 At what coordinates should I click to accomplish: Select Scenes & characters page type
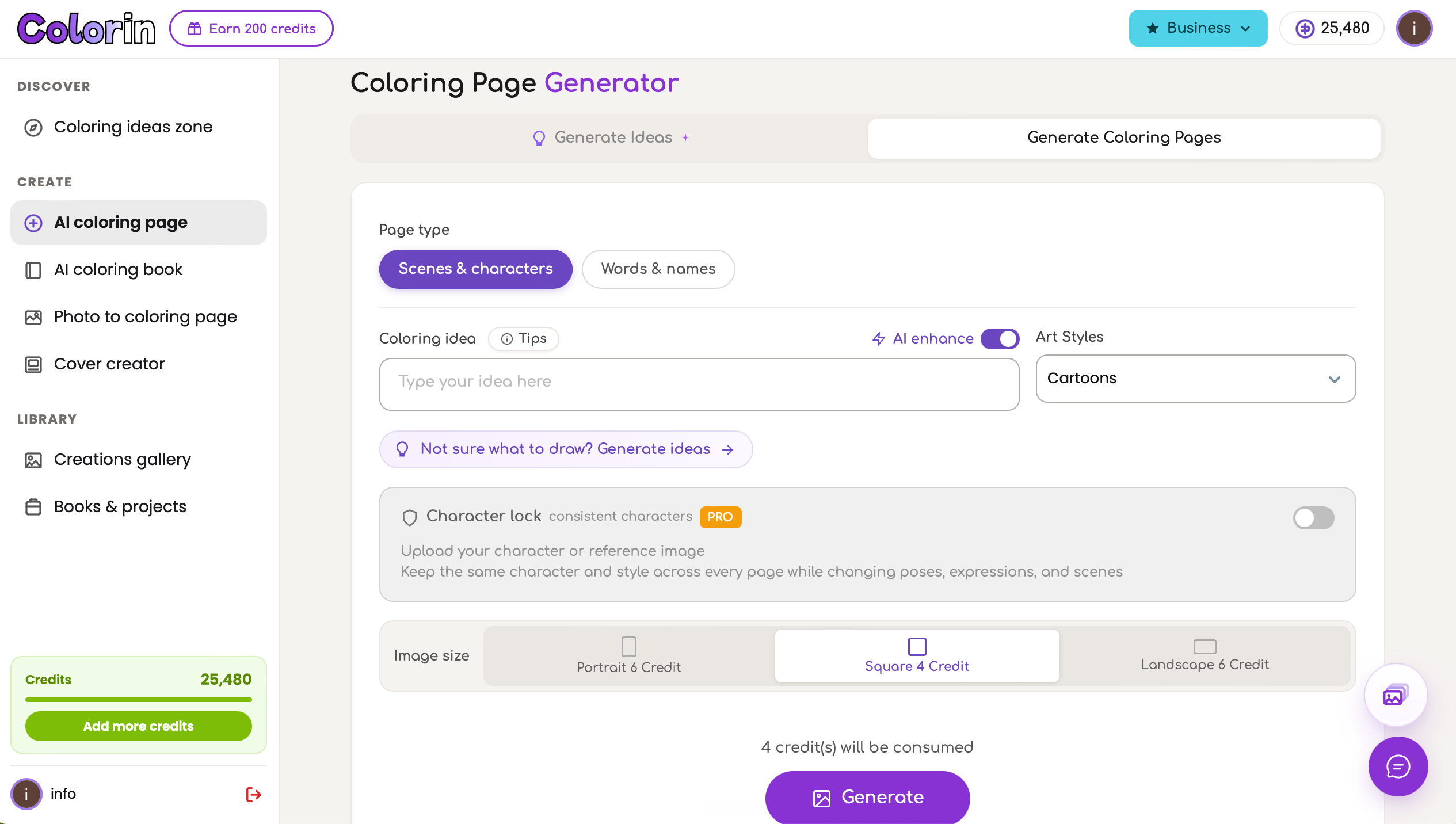(x=475, y=269)
